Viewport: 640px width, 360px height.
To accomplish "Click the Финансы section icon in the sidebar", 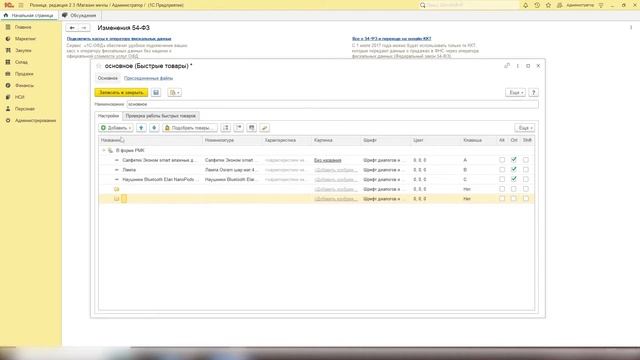I will 8,85.
